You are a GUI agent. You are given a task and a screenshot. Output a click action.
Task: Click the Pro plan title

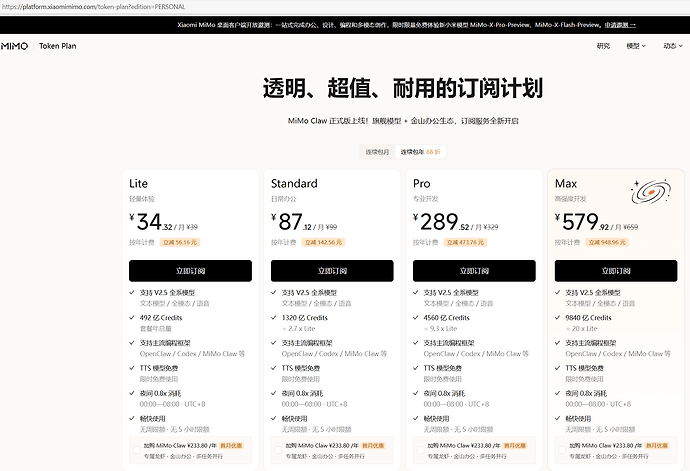click(x=422, y=184)
